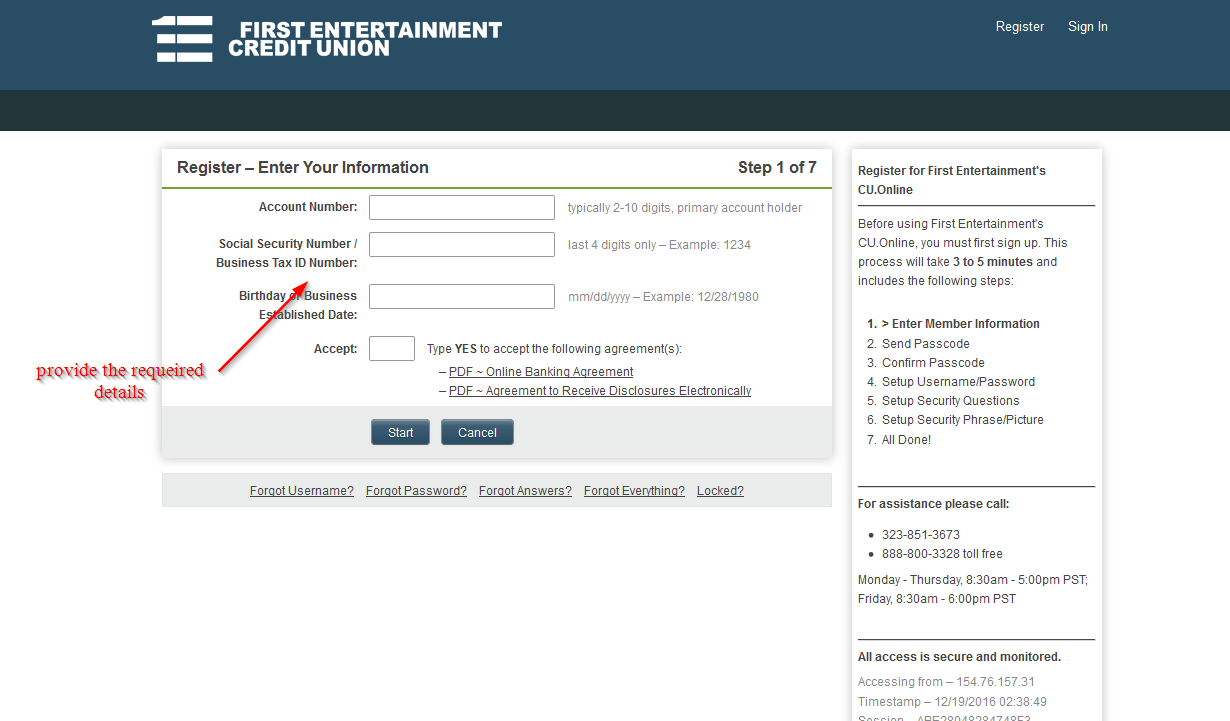This screenshot has width=1230, height=721.
Task: Focus the Account Number field
Action: [x=462, y=207]
